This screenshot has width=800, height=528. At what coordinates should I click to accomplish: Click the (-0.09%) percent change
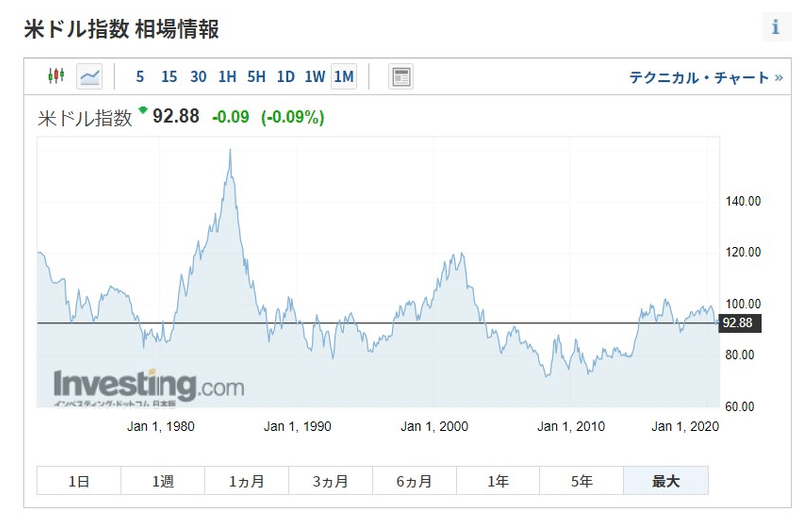click(293, 117)
